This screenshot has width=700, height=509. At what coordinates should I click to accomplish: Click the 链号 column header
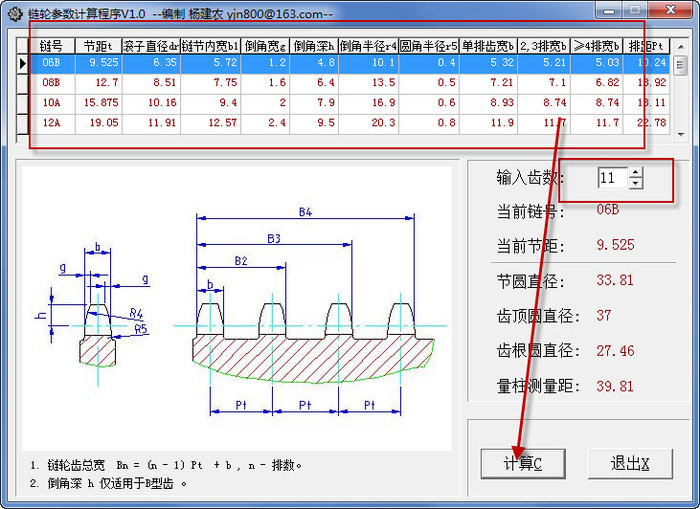pyautogui.click(x=51, y=45)
